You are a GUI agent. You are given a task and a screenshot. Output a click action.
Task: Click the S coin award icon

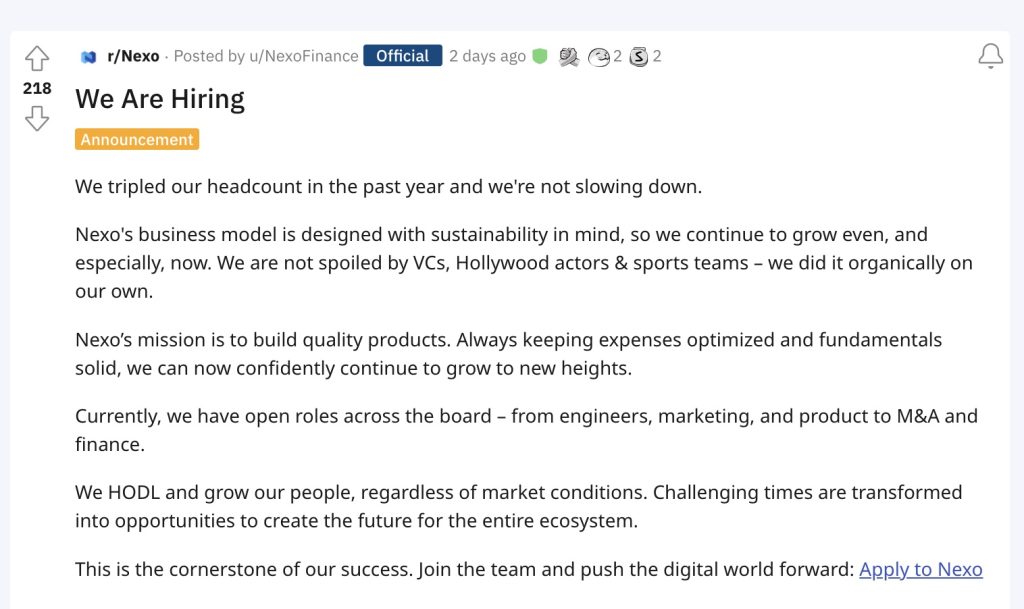(639, 57)
